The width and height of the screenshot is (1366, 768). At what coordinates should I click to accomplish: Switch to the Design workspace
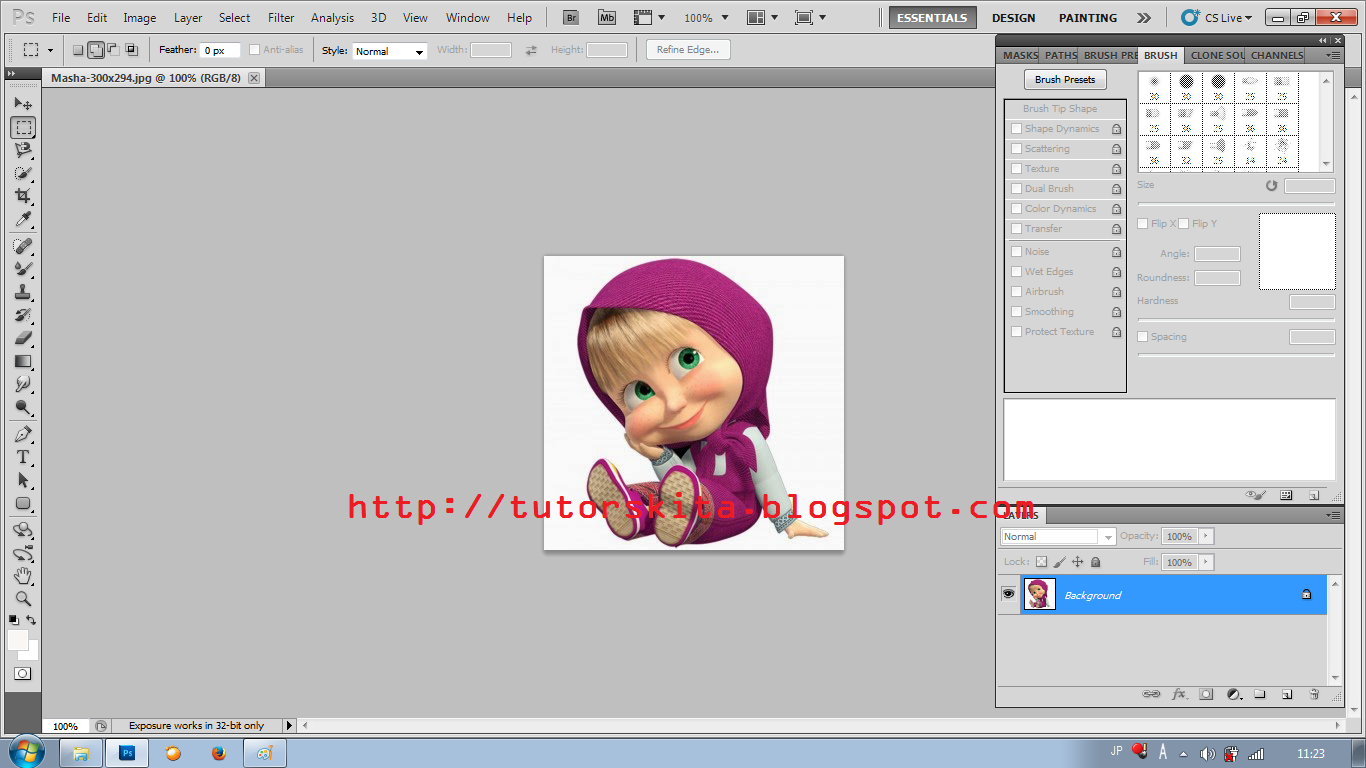[1013, 18]
